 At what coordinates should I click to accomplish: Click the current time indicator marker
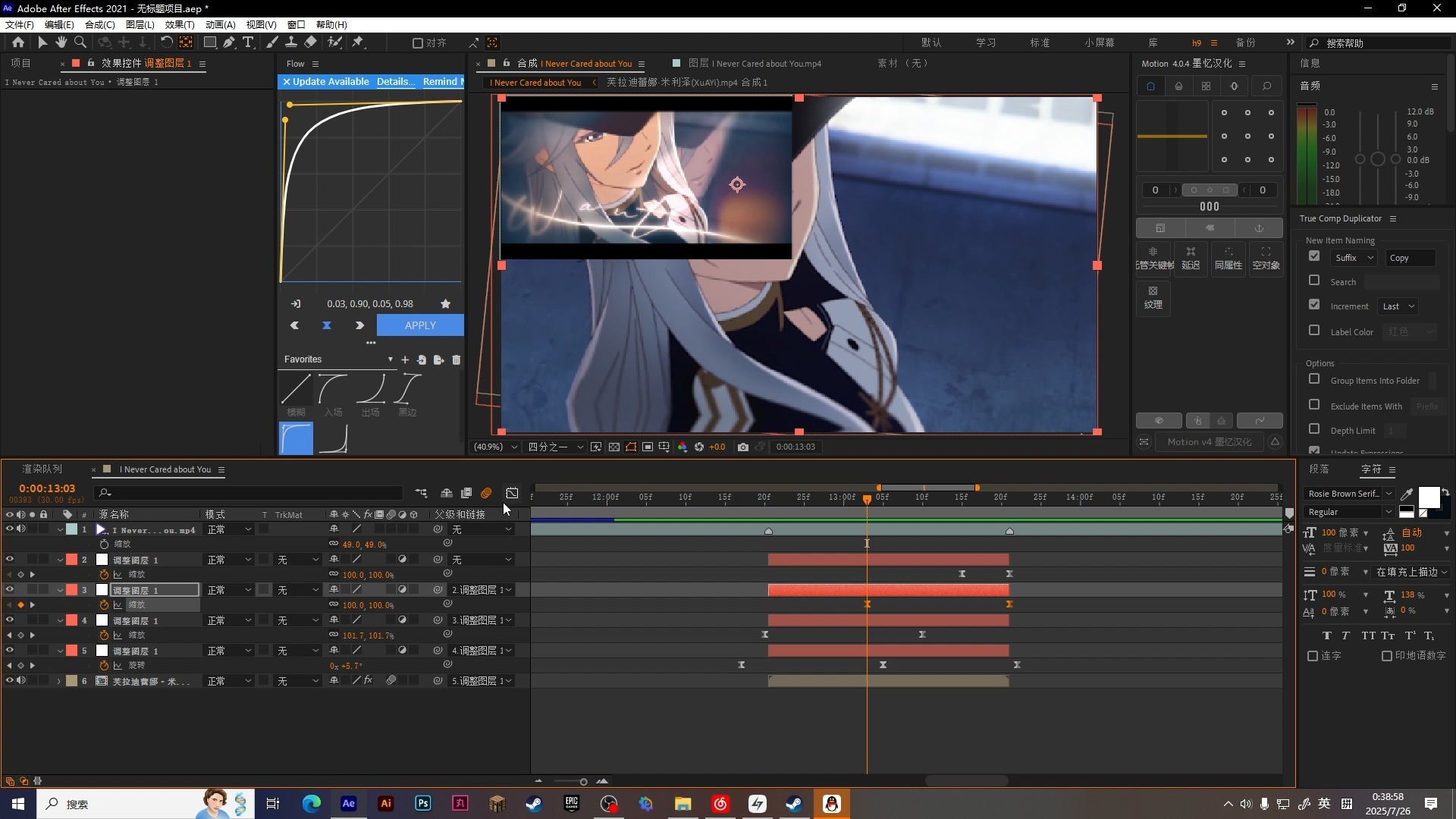867,499
